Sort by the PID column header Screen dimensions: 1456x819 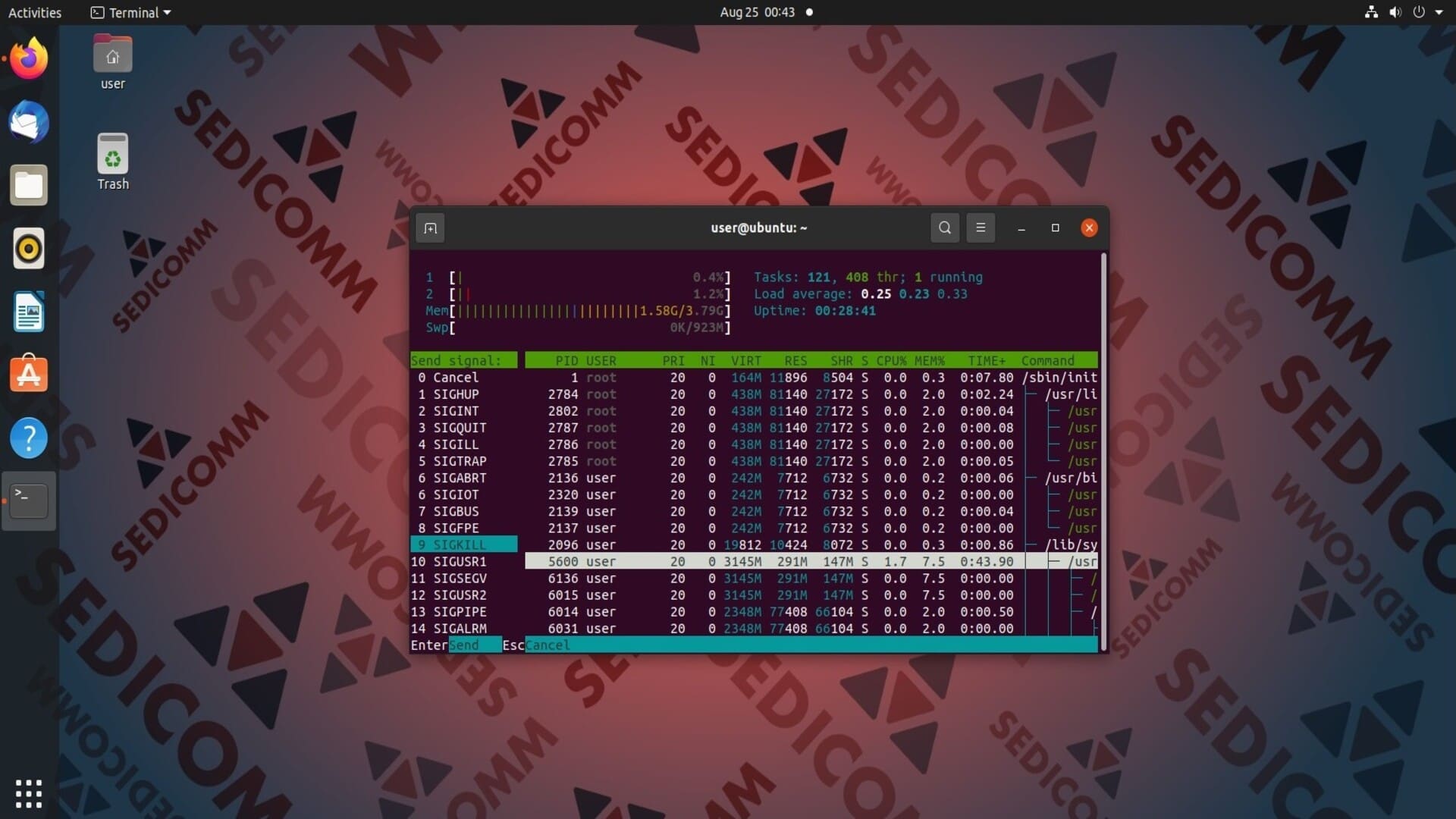pyautogui.click(x=566, y=361)
